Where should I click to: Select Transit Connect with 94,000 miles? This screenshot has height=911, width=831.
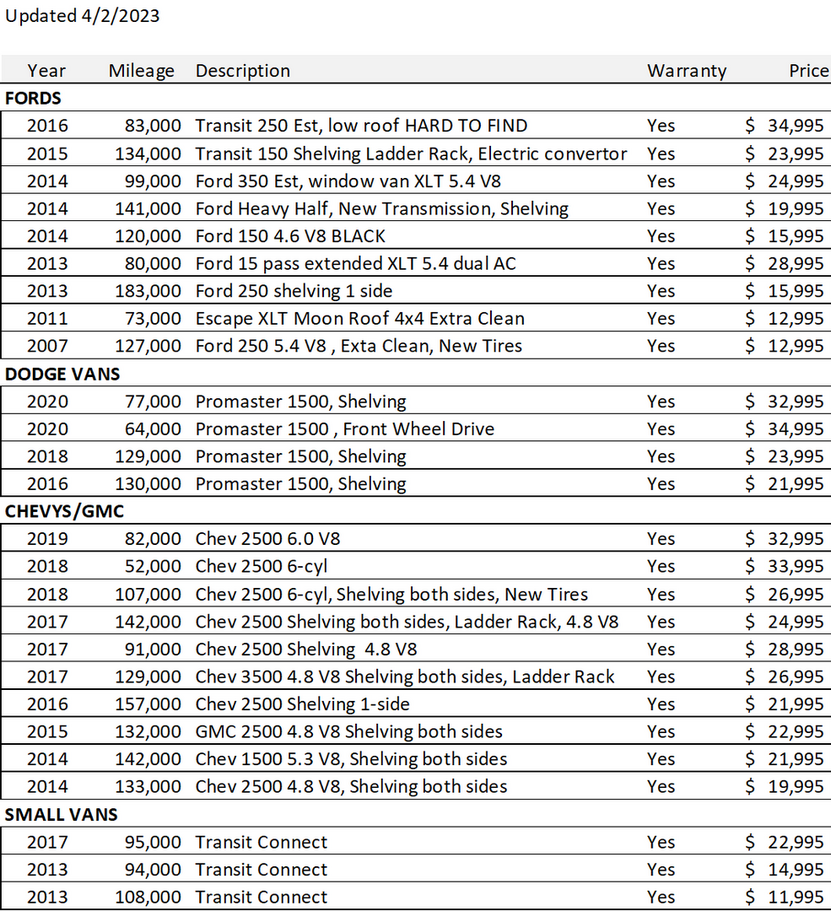(262, 870)
